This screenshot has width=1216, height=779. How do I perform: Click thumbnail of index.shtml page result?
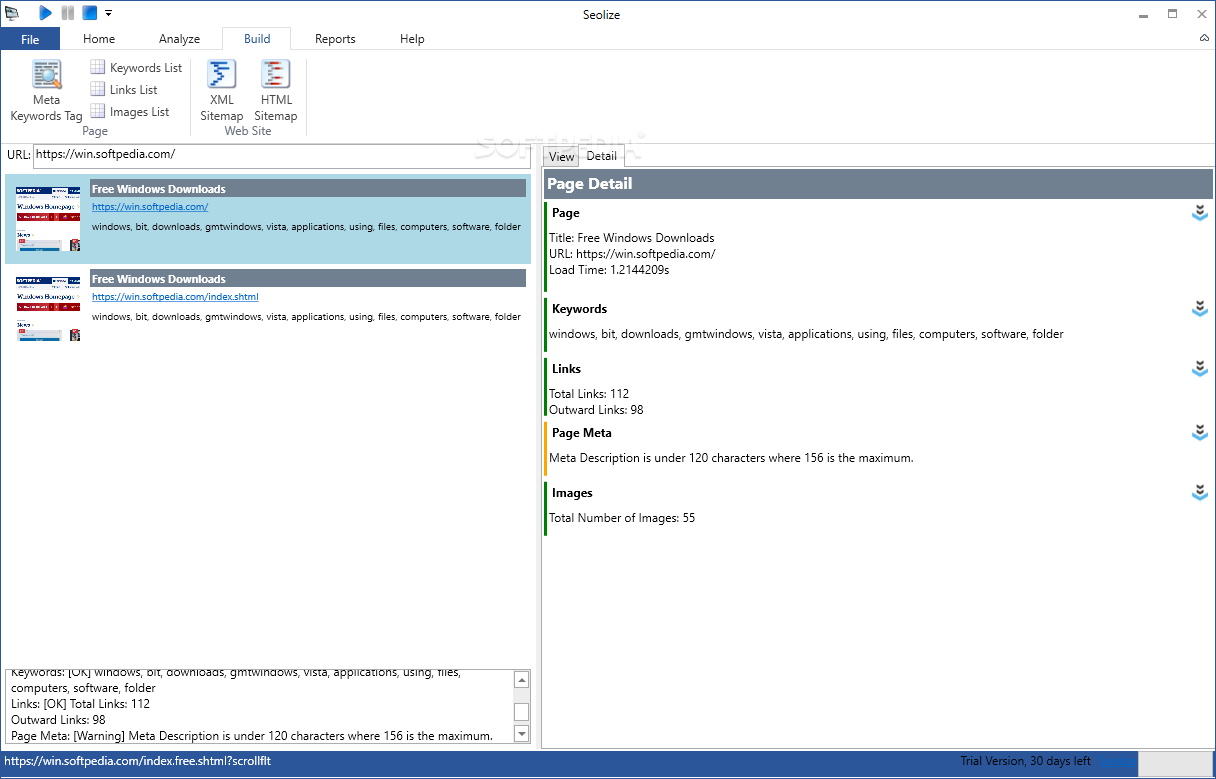(48, 308)
